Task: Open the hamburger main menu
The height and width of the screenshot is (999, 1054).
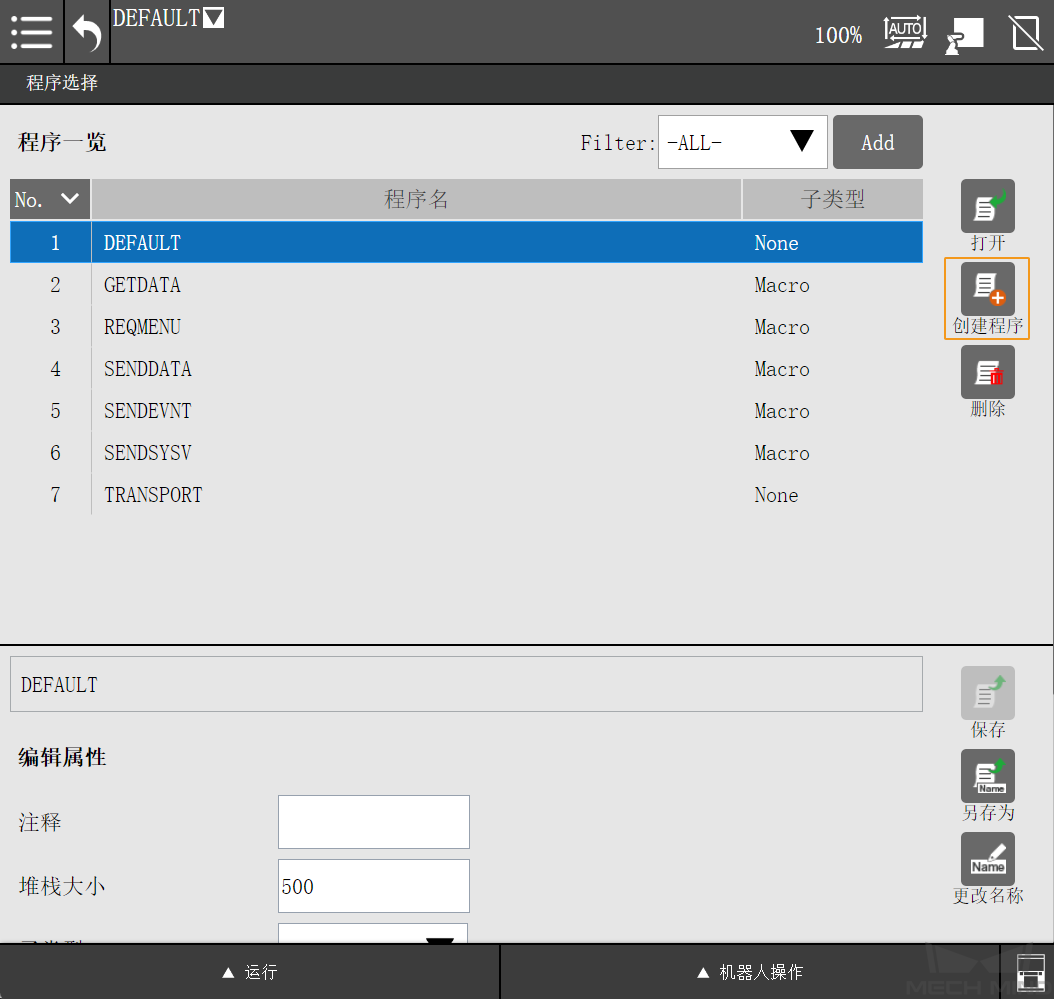Action: 32,32
